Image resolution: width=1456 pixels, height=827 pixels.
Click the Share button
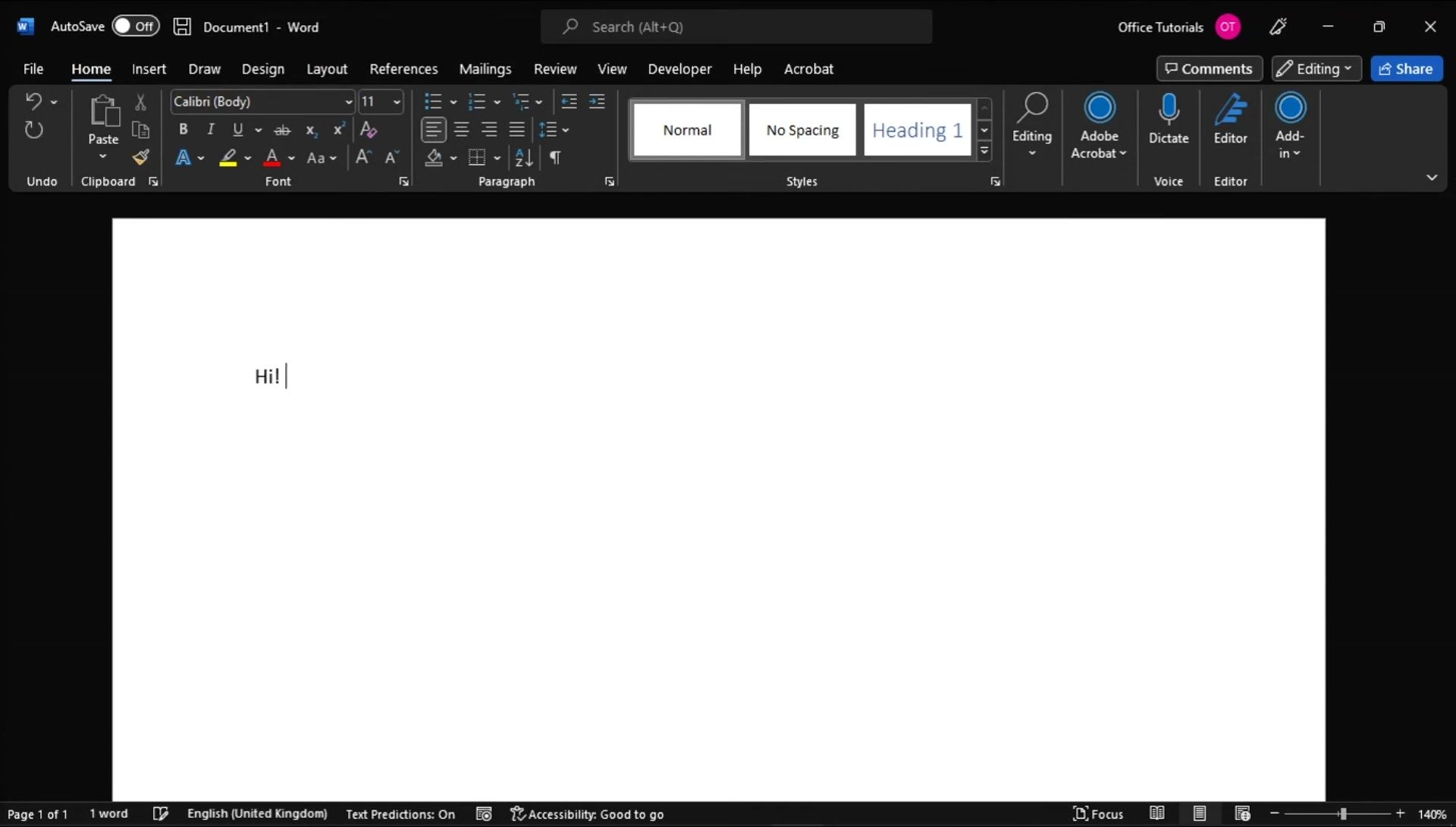1406,68
